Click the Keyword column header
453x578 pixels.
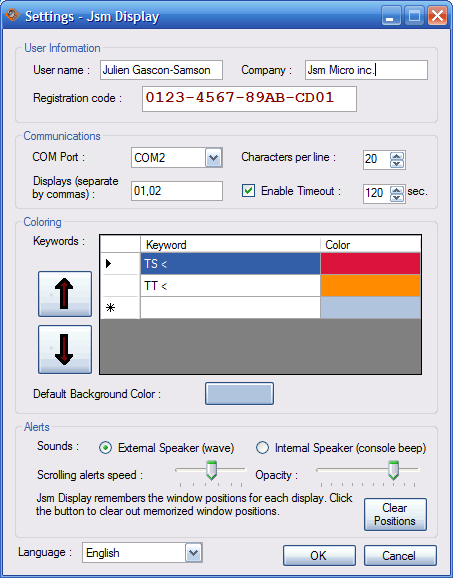pos(230,244)
